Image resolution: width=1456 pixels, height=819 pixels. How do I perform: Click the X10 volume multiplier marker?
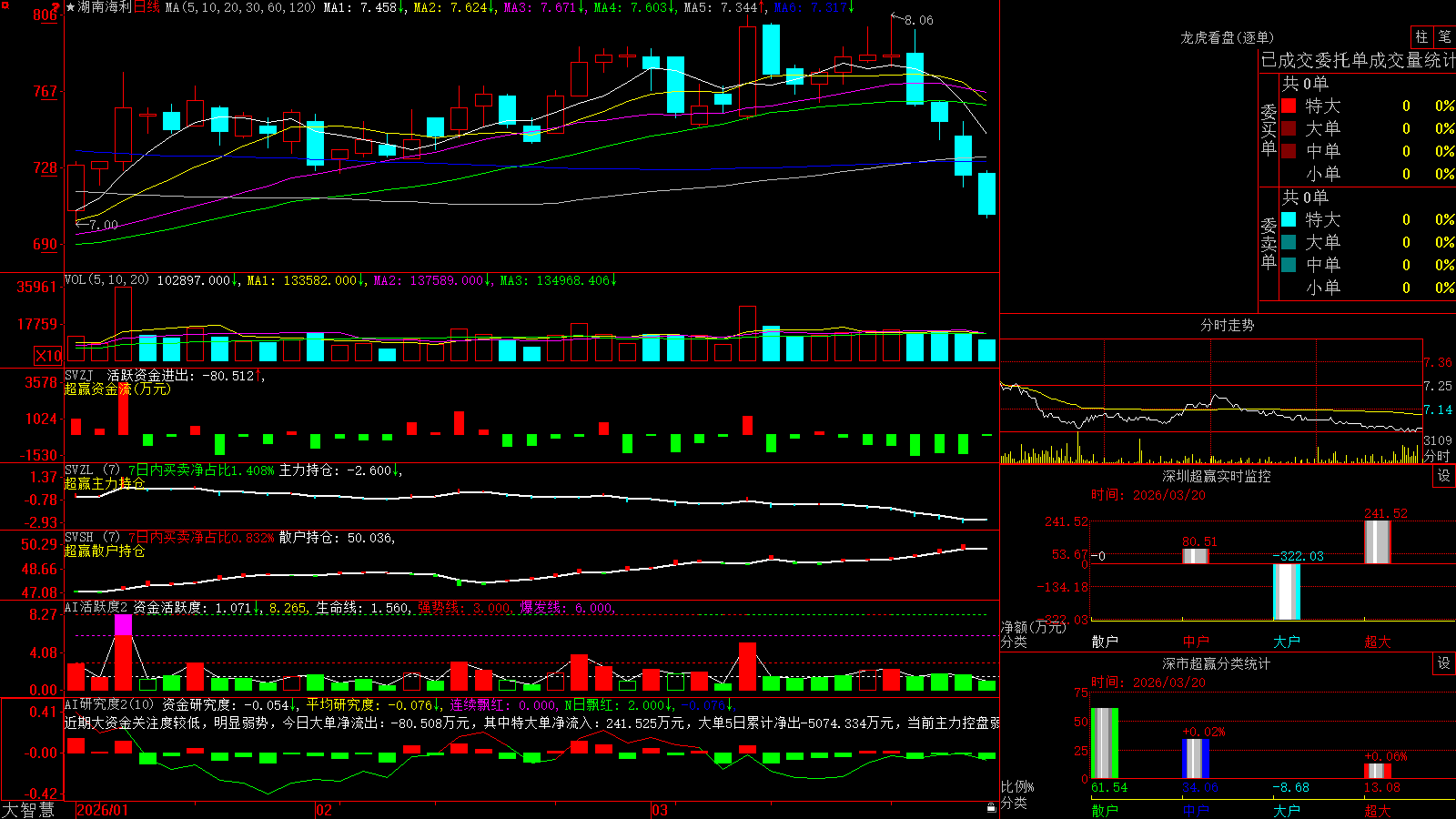click(48, 356)
